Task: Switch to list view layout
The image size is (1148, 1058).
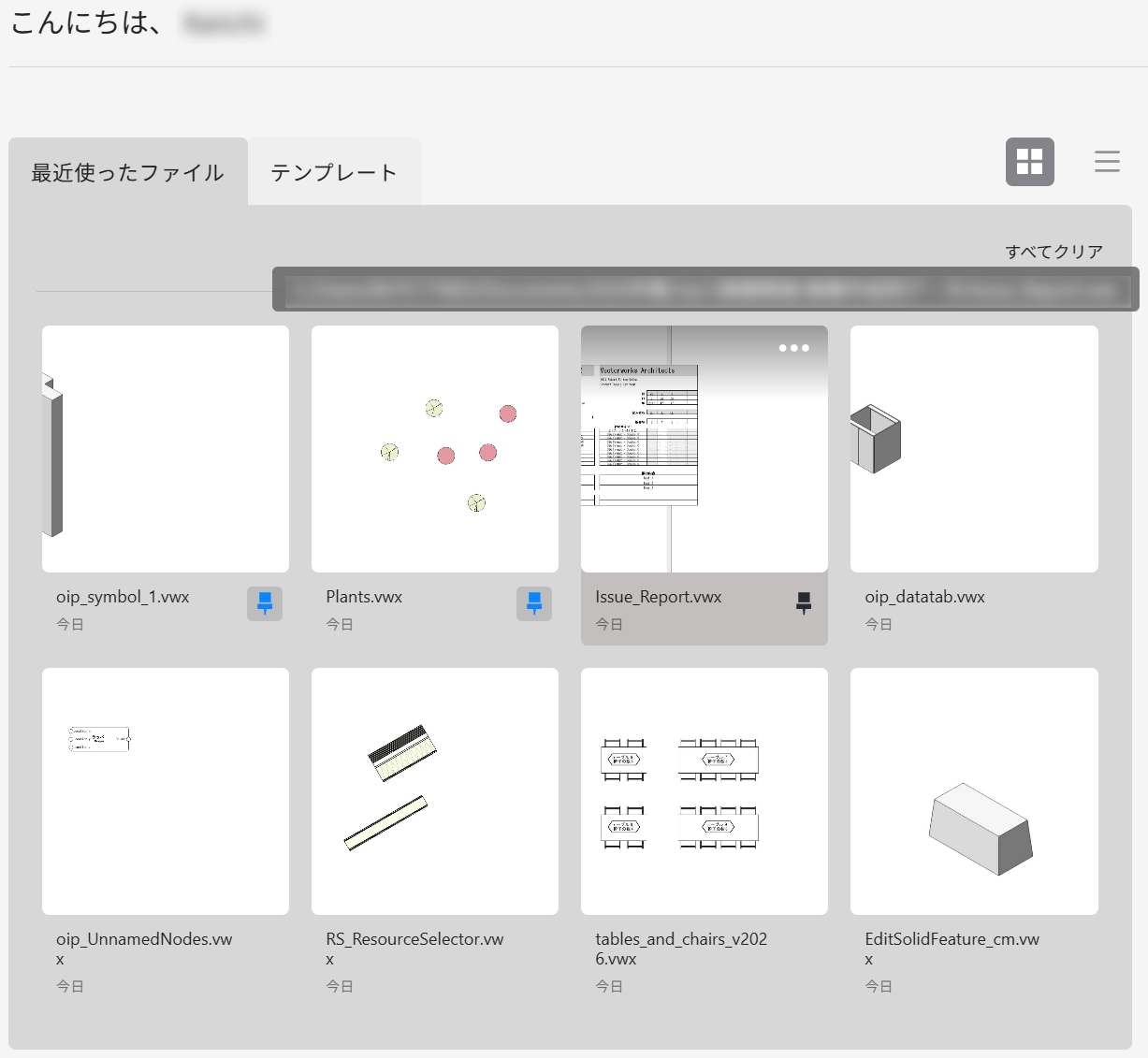Action: coord(1107,162)
